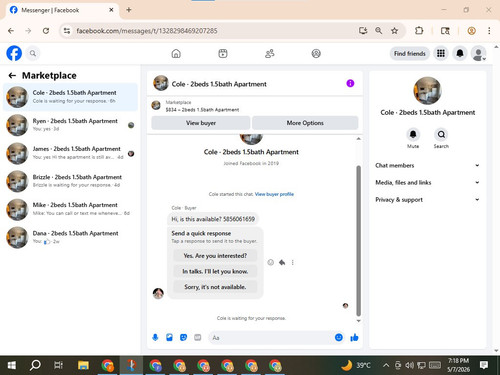
Task: Open the Notifications bell in header
Action: tap(460, 53)
